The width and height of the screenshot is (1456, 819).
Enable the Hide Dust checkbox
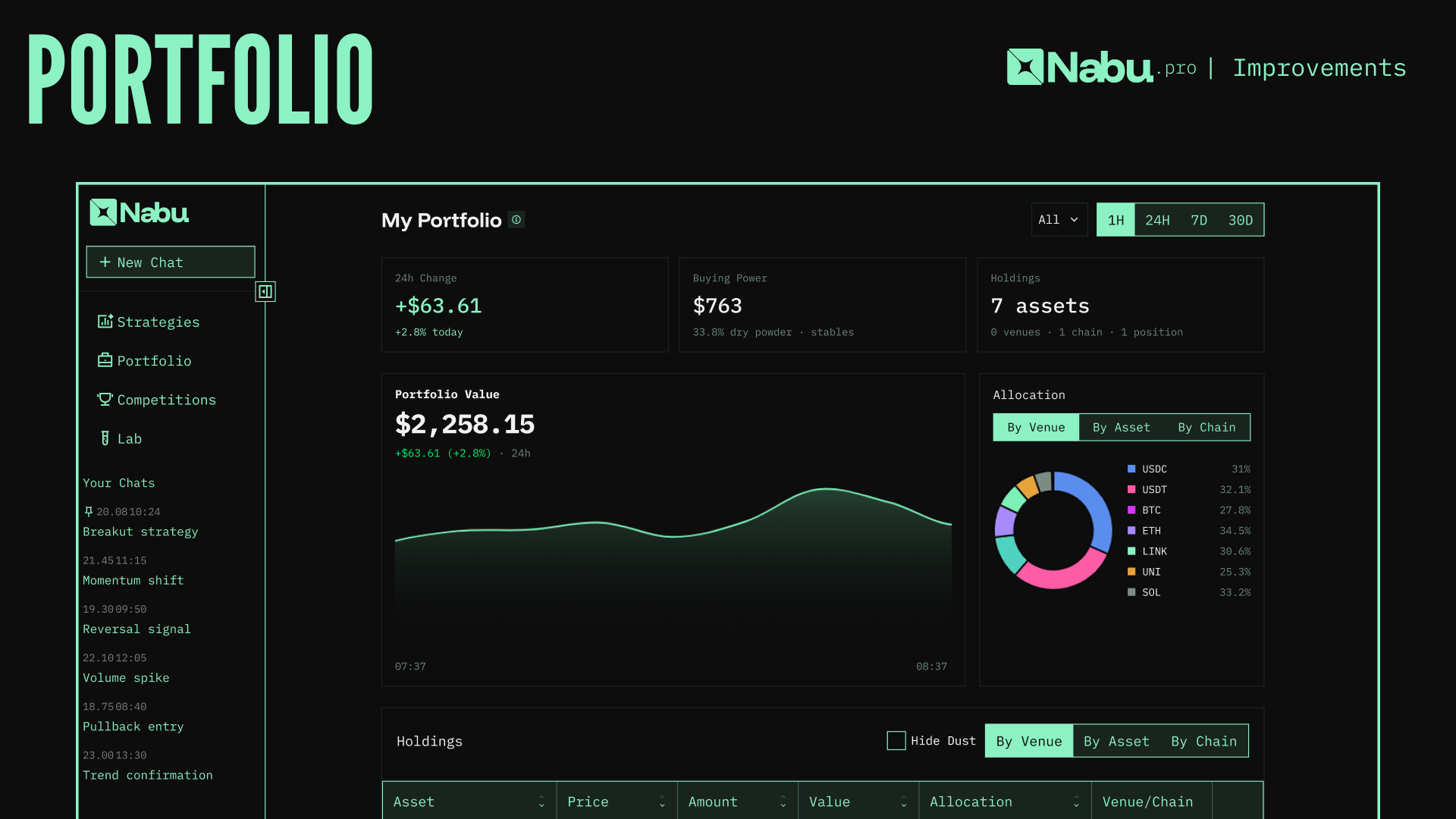point(896,741)
